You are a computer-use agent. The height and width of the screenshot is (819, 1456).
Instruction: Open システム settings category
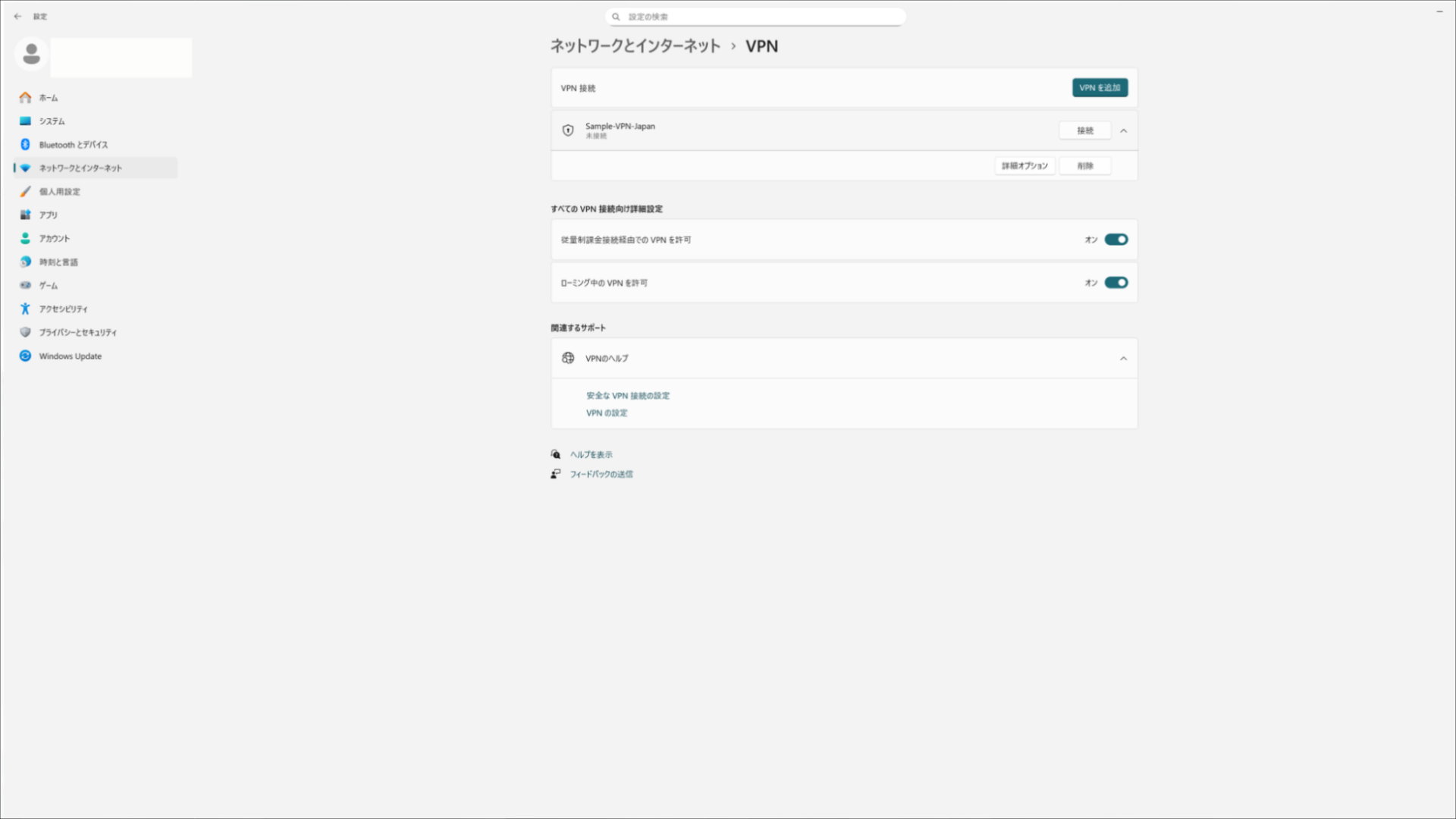point(52,121)
